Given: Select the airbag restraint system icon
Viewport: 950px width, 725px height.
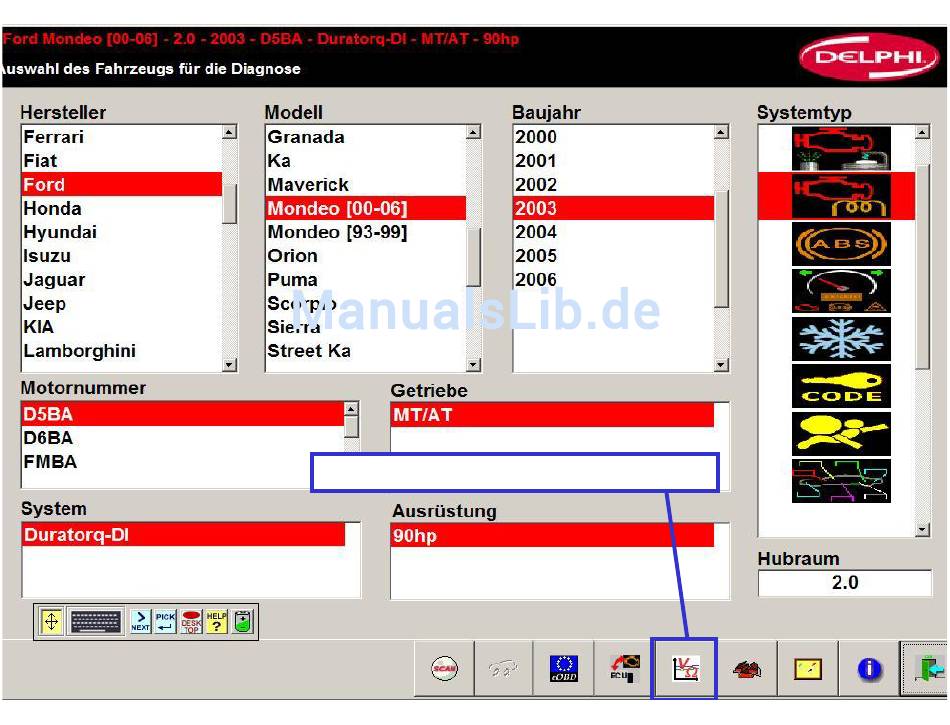Looking at the screenshot, I should pyautogui.click(x=841, y=434).
